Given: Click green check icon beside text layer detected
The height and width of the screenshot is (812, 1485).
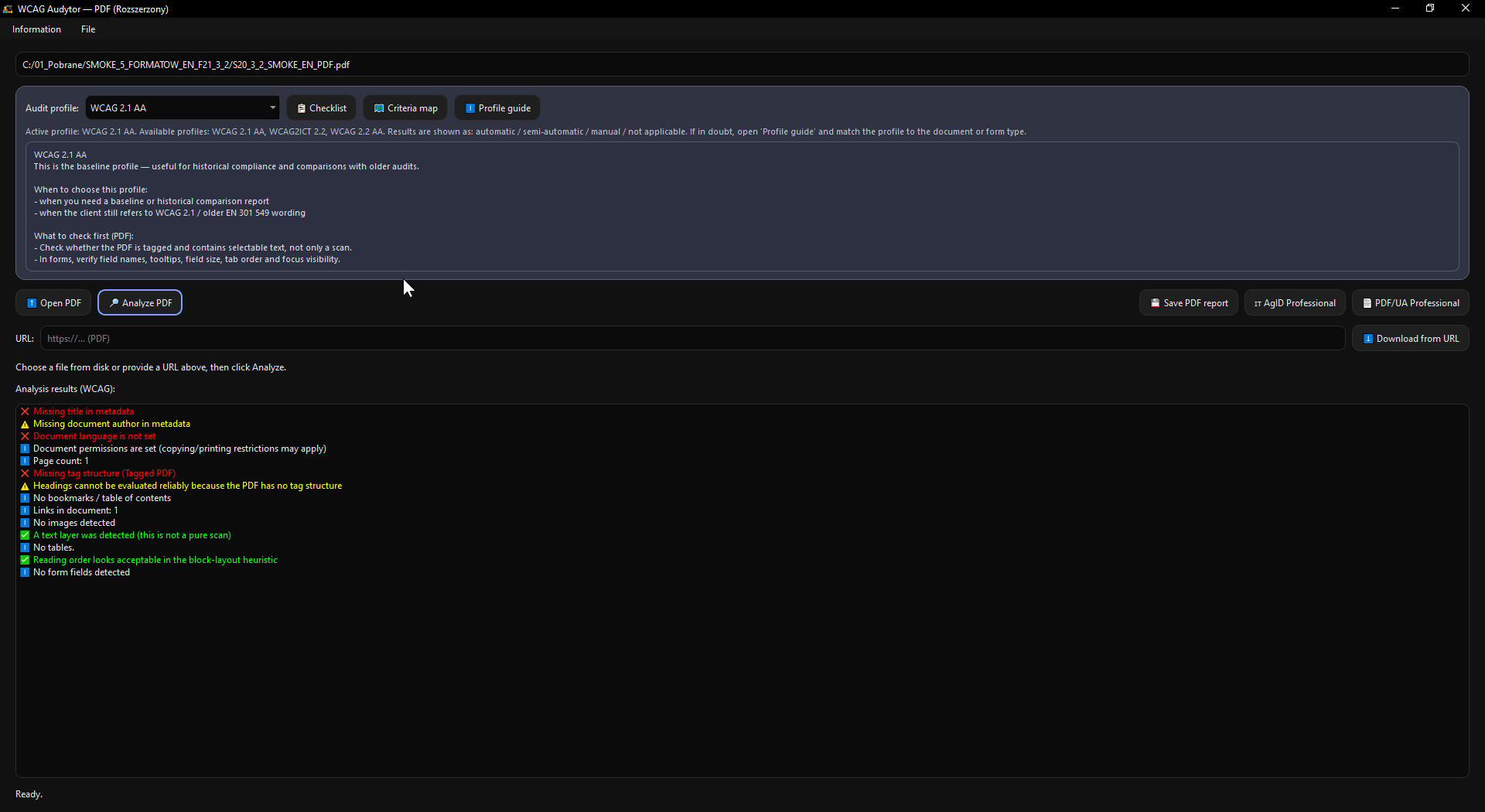Looking at the screenshot, I should coord(25,535).
